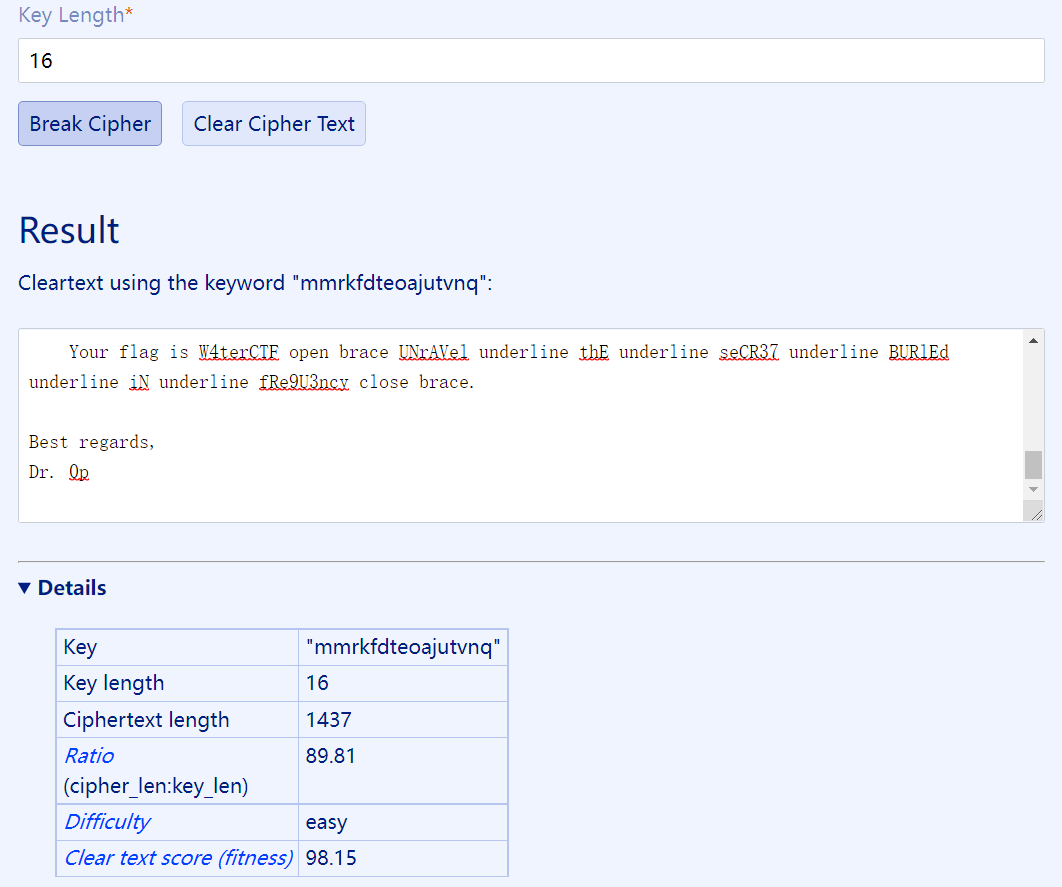Collapse the Details disclosure triangle
Viewport: 1062px width, 887px height.
pos(25,588)
